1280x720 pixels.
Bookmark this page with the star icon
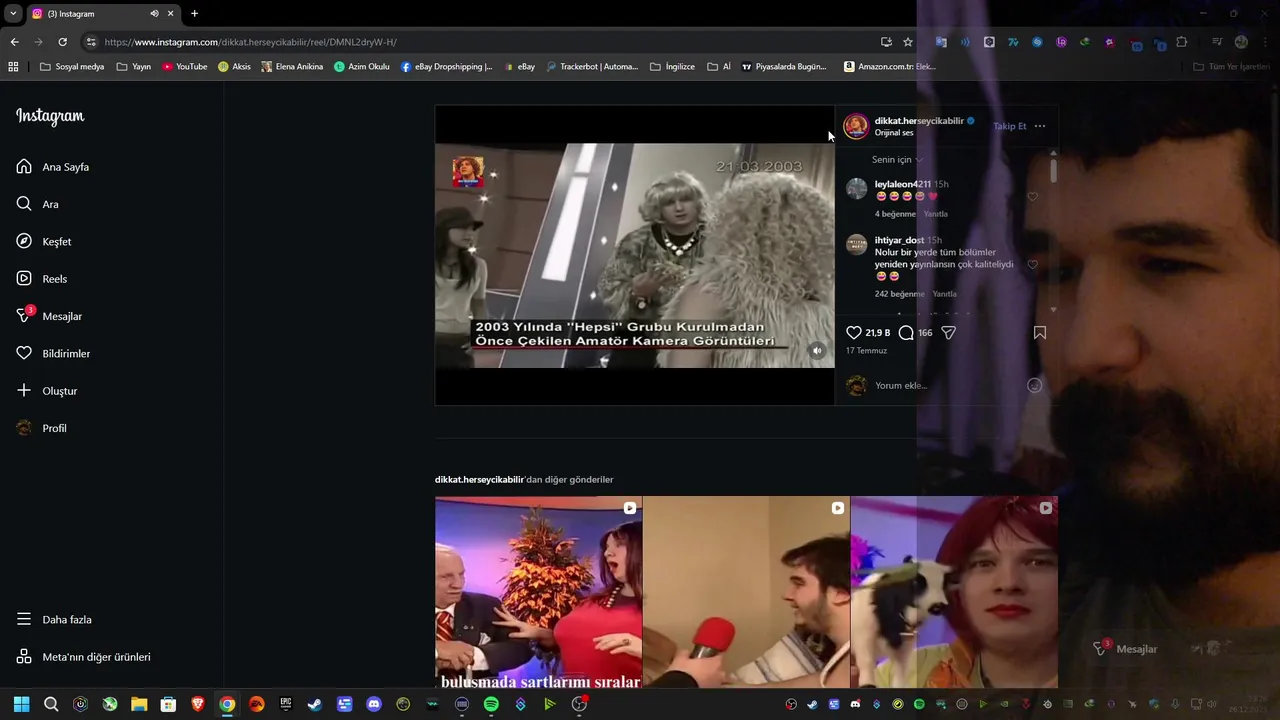pos(908,42)
